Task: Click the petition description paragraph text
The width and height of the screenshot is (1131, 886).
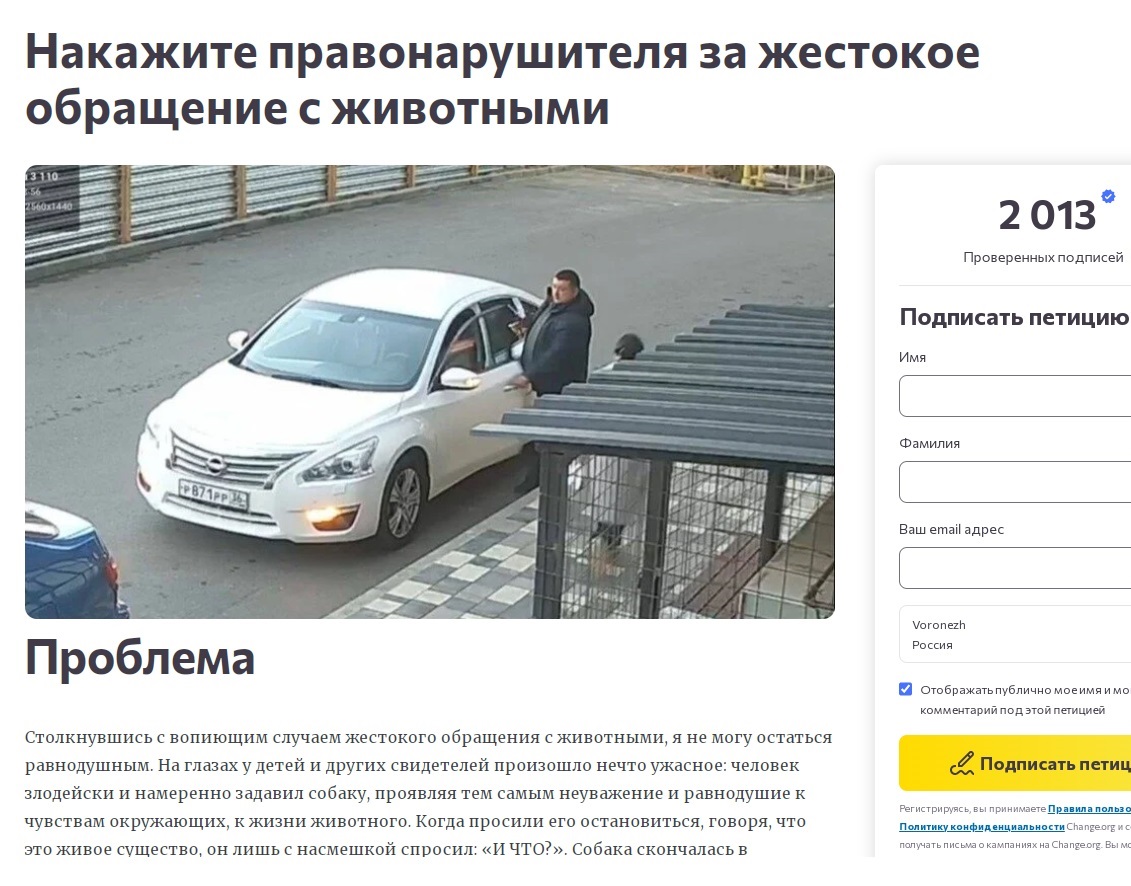Action: coord(428,793)
